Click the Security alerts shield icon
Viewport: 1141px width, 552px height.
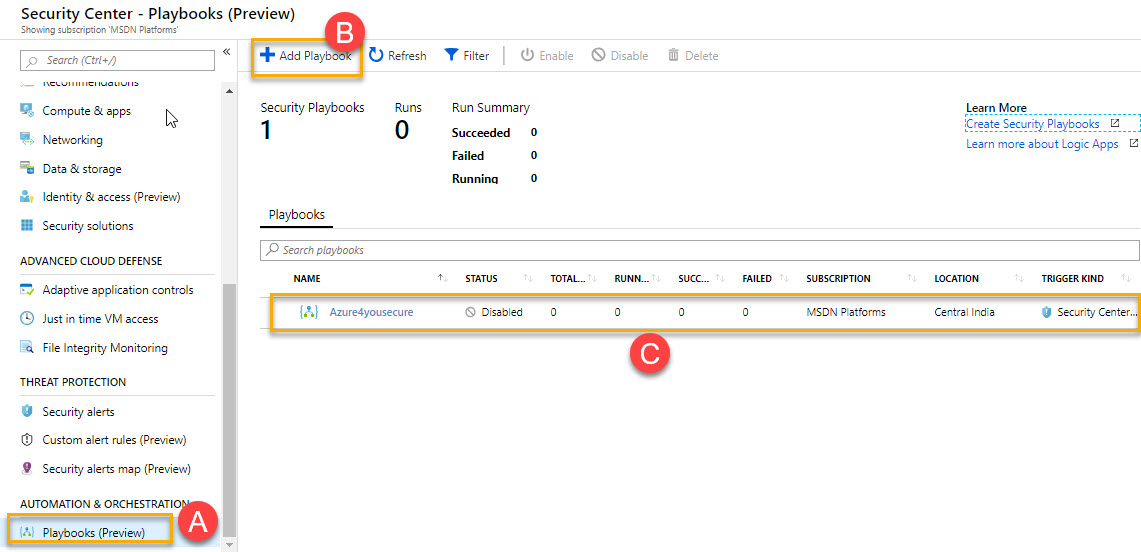[27, 412]
